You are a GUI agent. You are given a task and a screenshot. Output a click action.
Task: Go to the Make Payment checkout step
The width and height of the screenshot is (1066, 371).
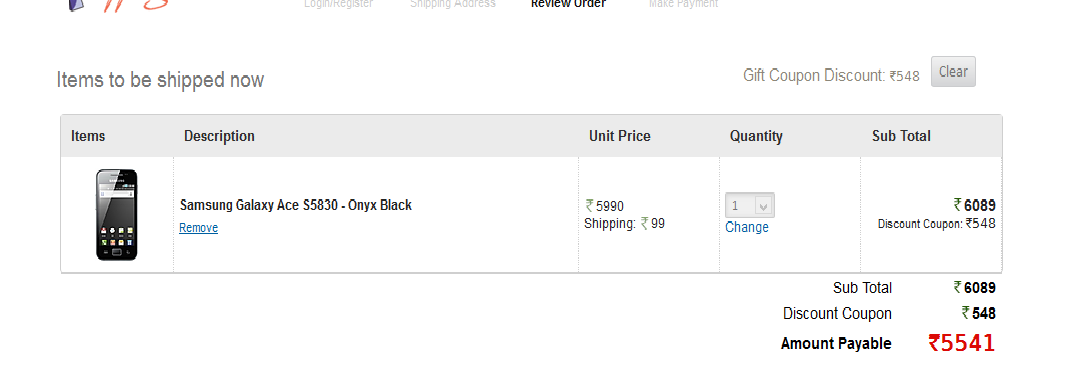pyautogui.click(x=683, y=4)
